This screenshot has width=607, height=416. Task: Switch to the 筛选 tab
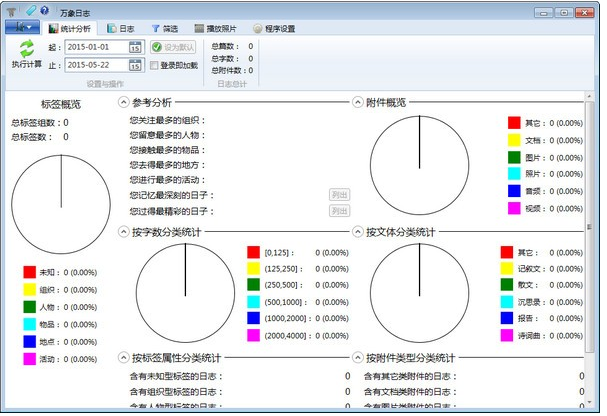pos(165,29)
